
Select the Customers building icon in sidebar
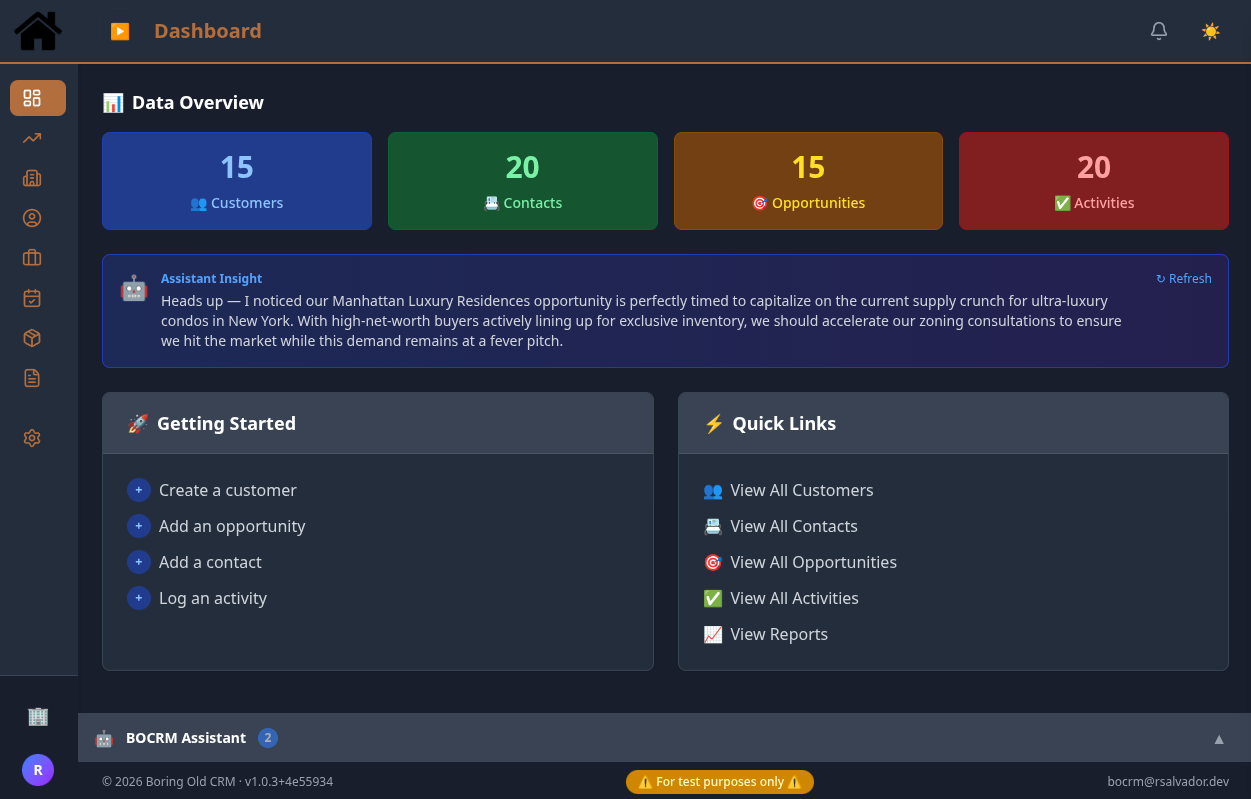(31, 178)
